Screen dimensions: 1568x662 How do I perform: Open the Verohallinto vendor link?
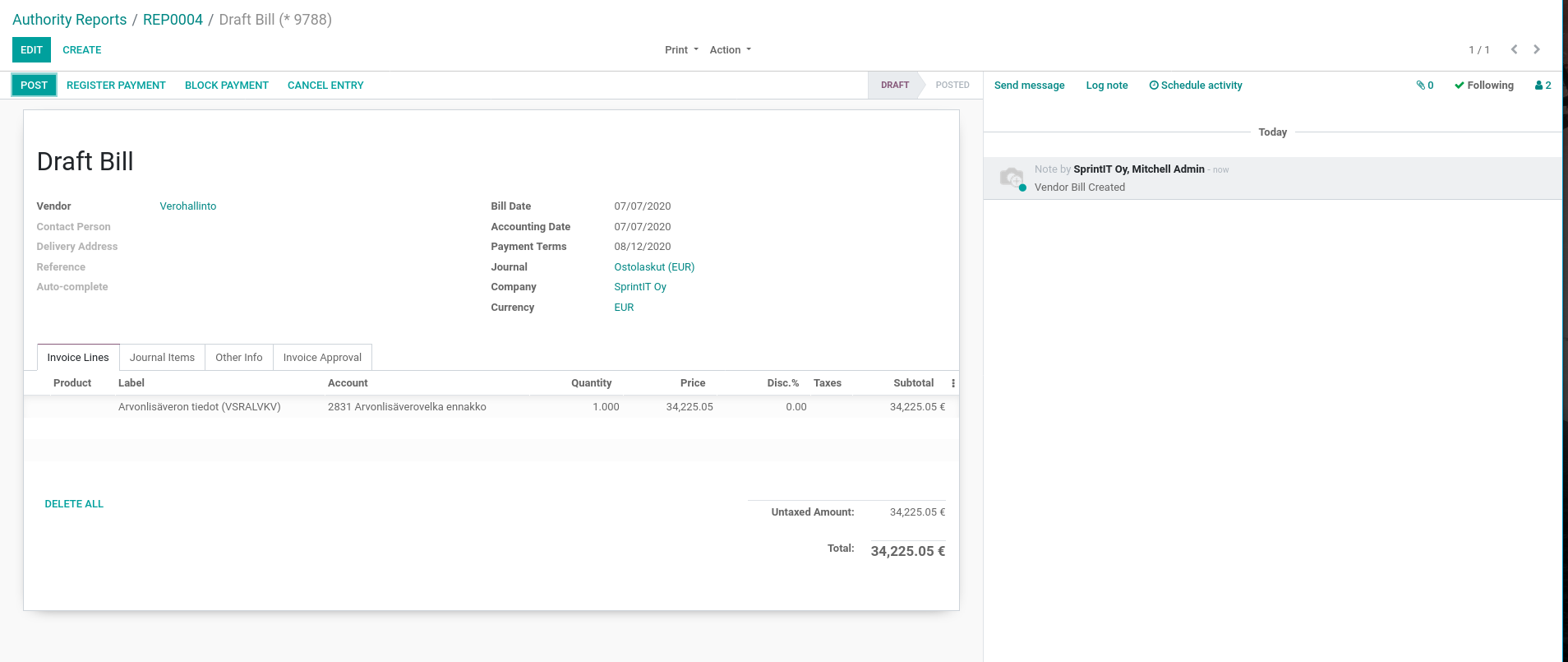click(x=188, y=206)
